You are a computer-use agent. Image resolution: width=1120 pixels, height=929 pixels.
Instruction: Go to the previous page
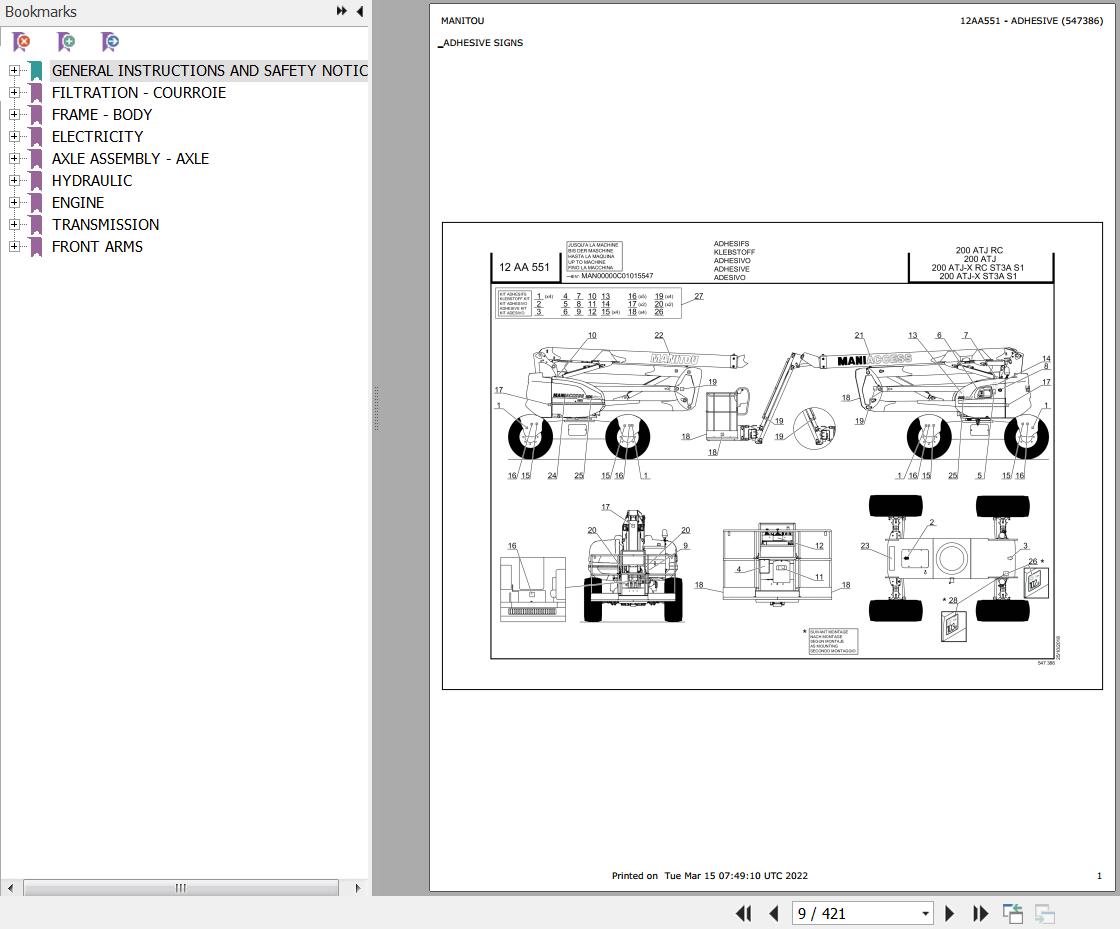click(x=774, y=913)
